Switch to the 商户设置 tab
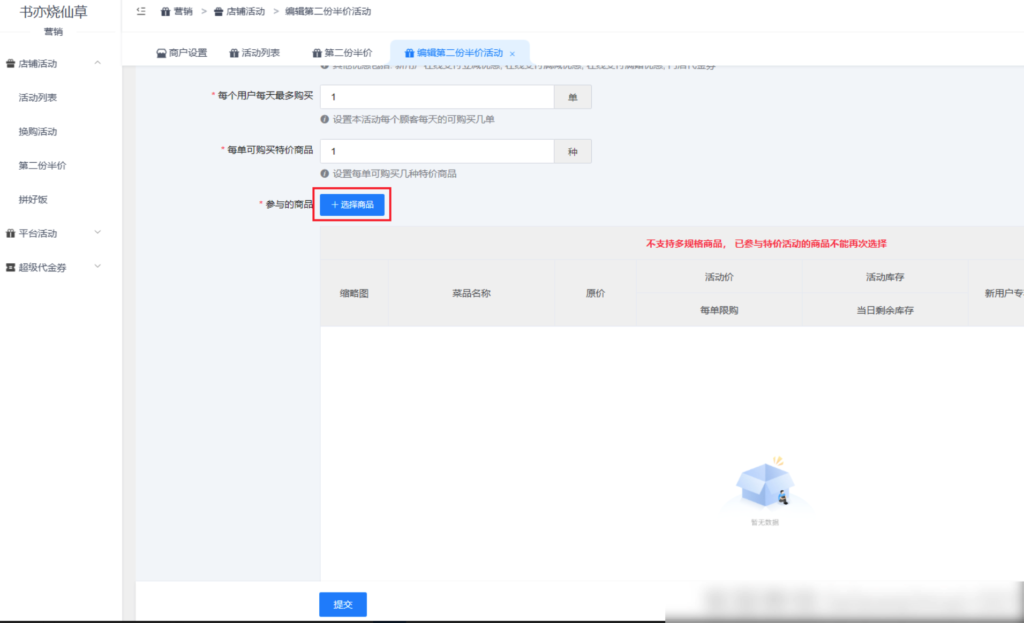The width and height of the screenshot is (1024, 623). pyautogui.click(x=181, y=53)
